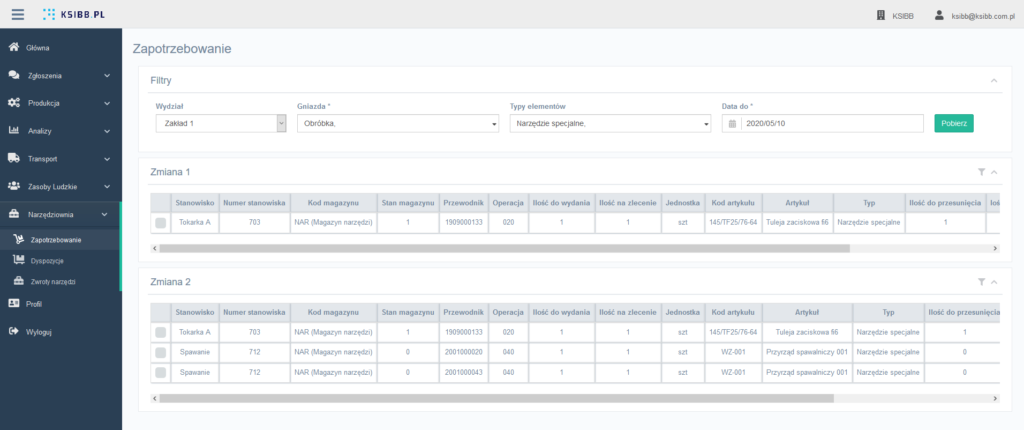Open Główna home page in sidebar
The image size is (1024, 430).
39,48
